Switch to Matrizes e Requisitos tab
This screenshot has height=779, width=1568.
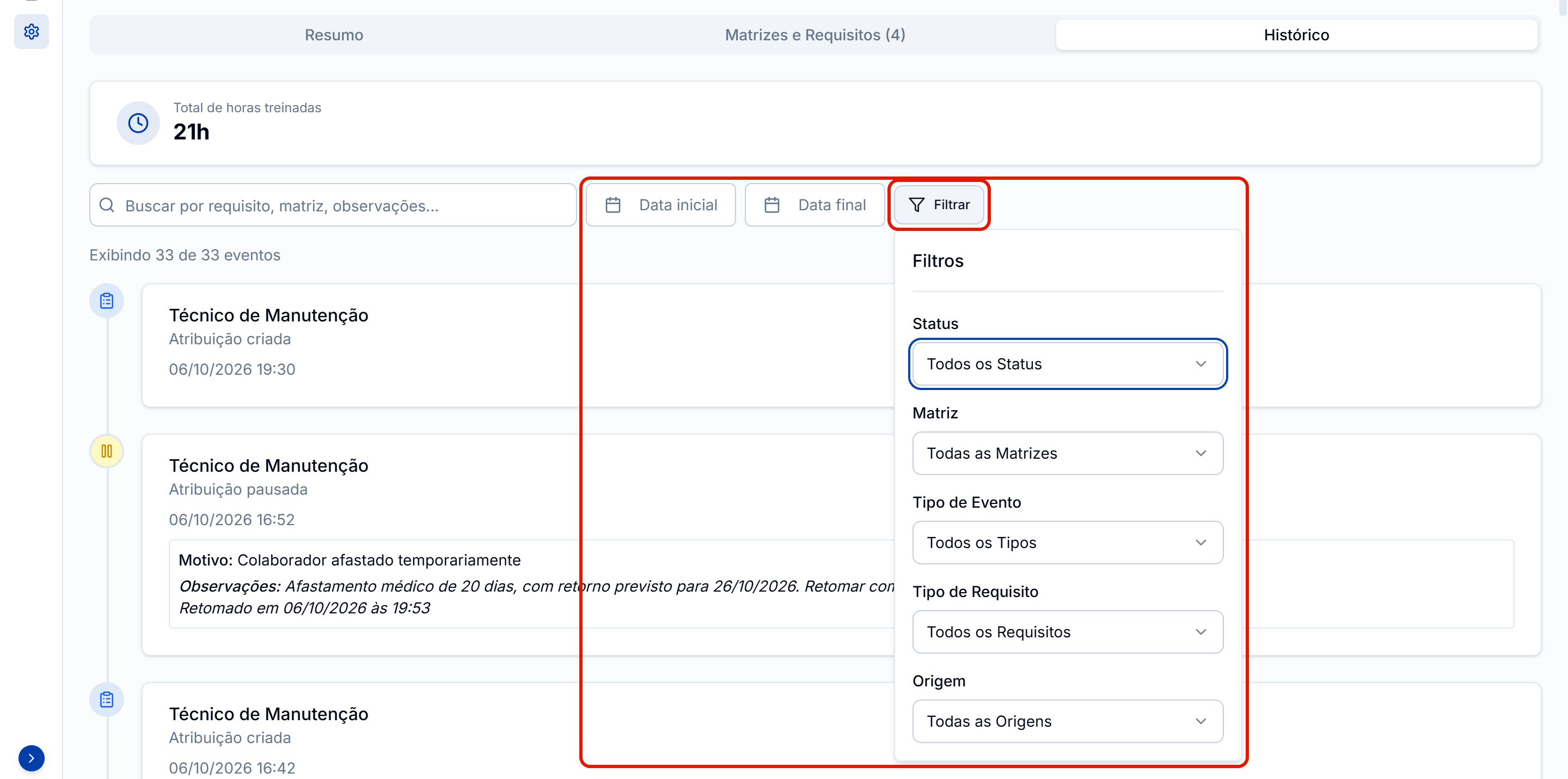[x=815, y=35]
